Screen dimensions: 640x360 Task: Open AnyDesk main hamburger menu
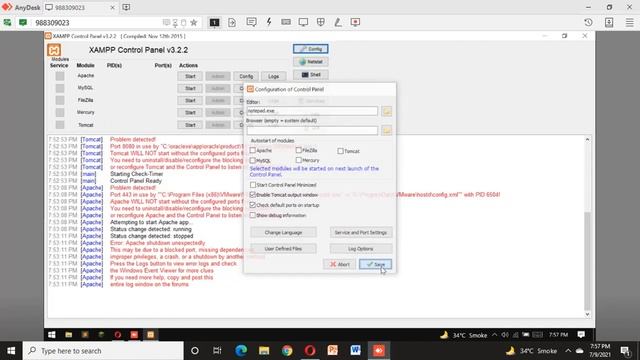coord(630,22)
